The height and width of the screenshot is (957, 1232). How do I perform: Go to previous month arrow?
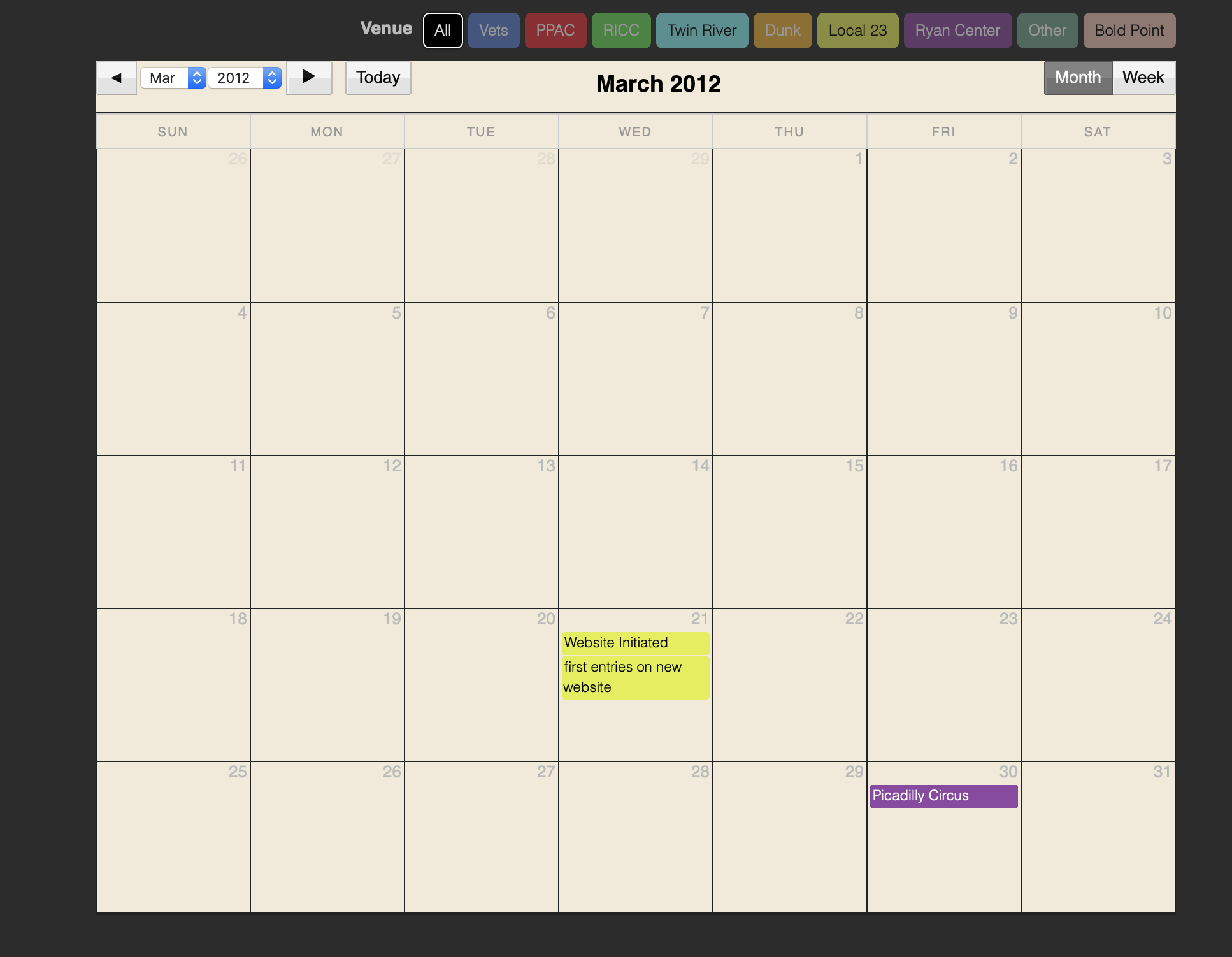point(116,78)
